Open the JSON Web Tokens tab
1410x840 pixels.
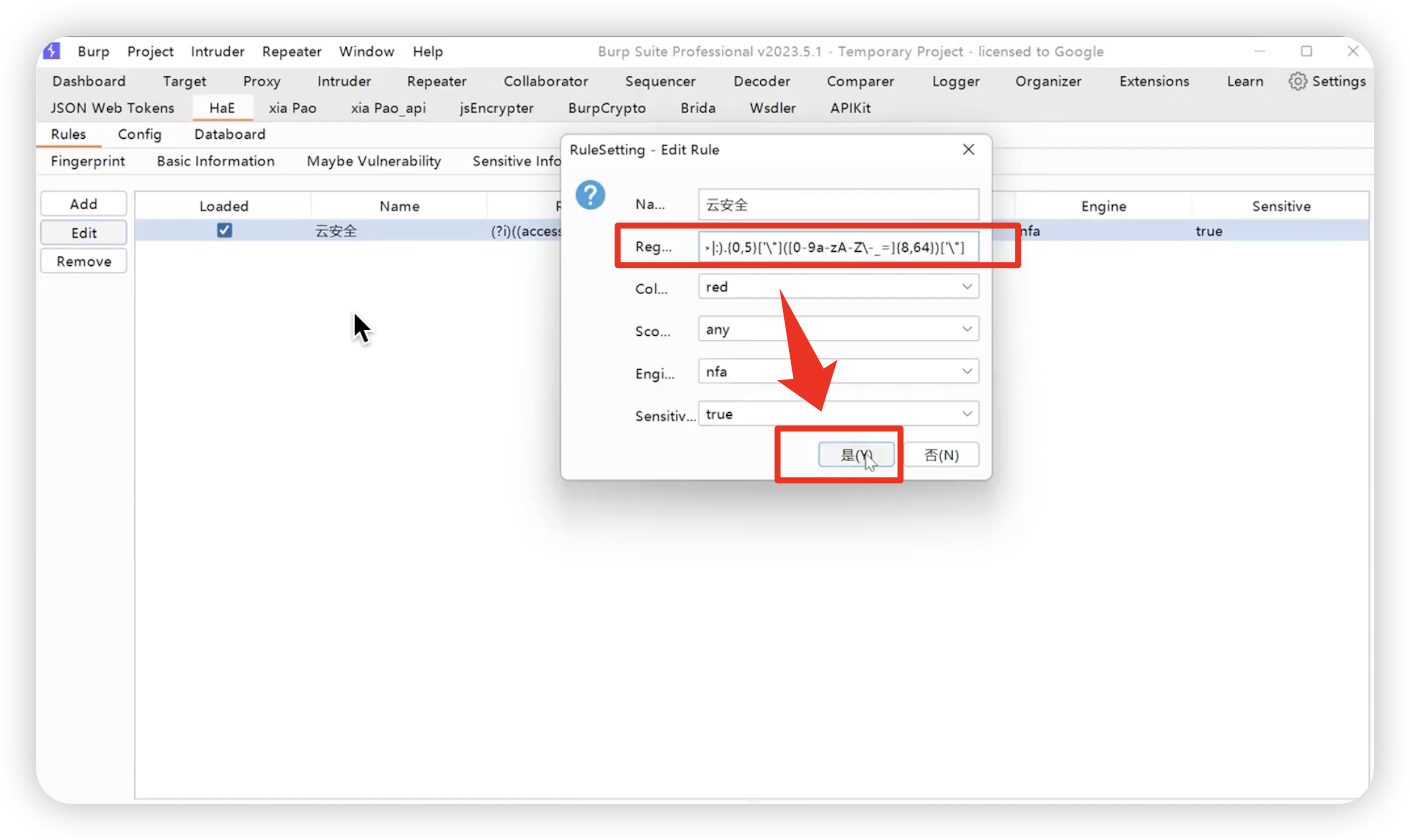(112, 108)
